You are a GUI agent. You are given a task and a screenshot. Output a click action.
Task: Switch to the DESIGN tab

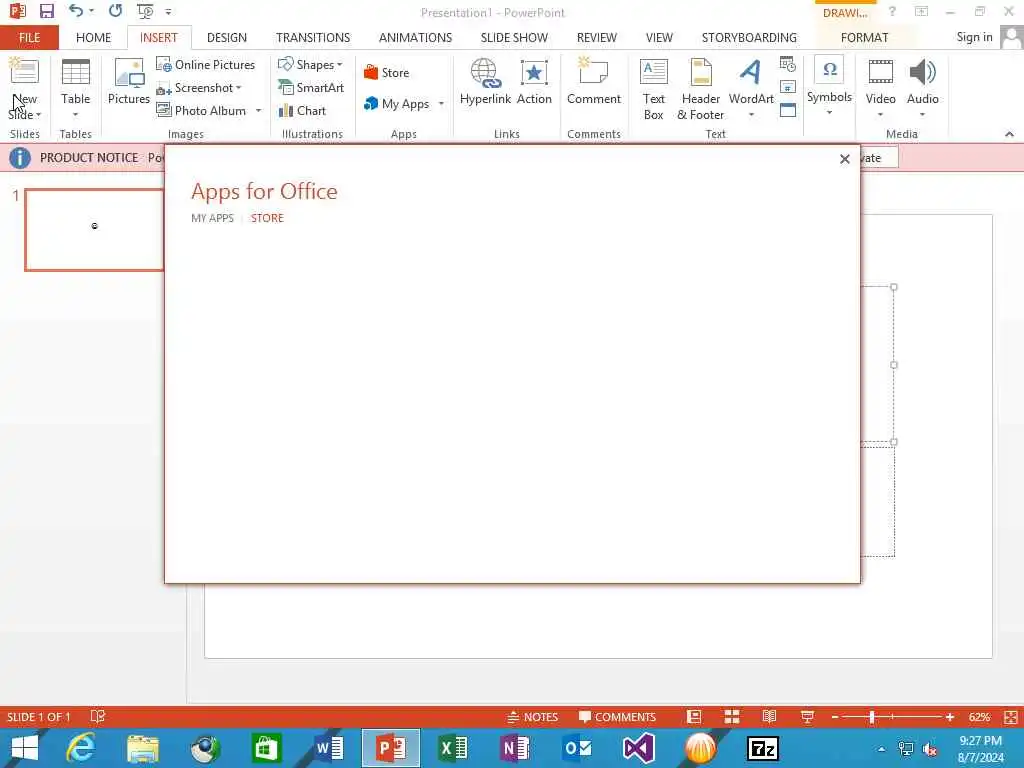(227, 37)
